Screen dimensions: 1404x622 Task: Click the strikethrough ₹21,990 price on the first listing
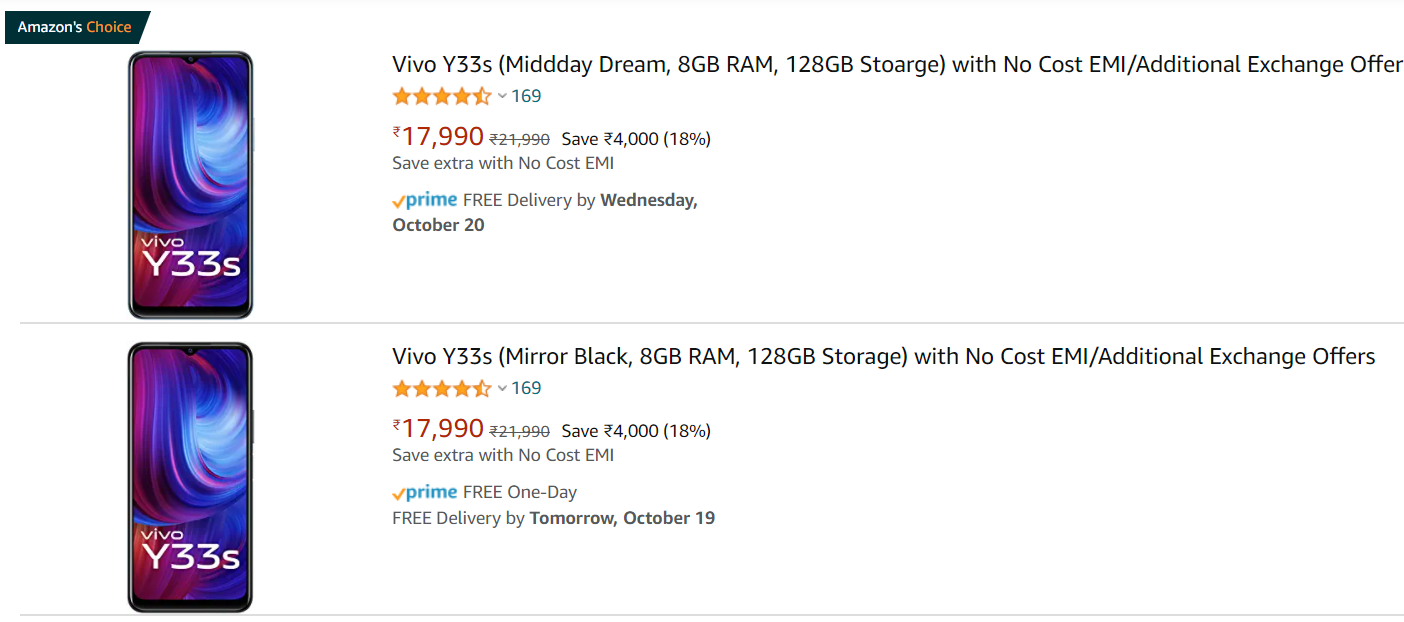(x=519, y=139)
